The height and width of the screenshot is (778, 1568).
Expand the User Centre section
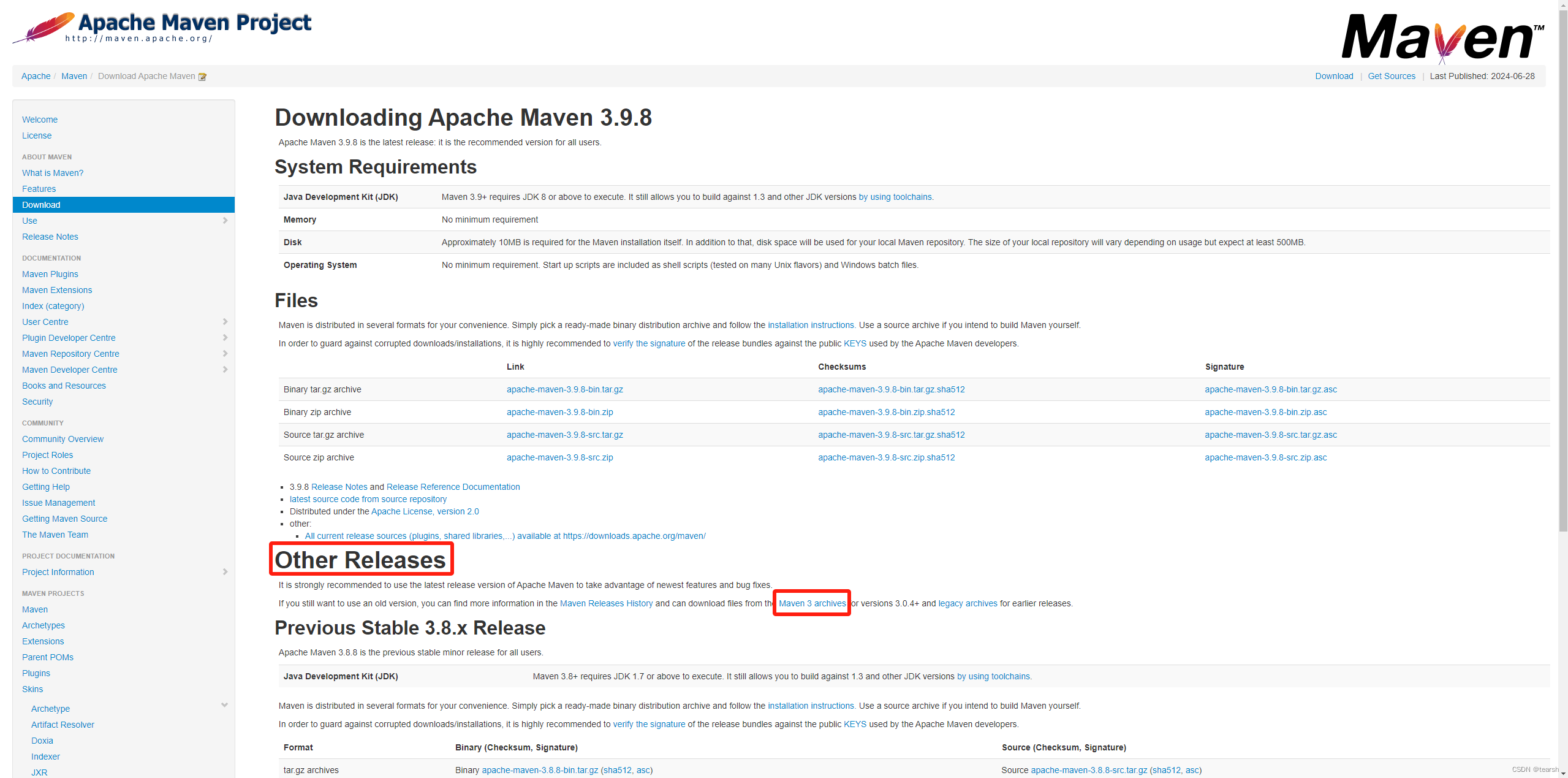(x=225, y=321)
